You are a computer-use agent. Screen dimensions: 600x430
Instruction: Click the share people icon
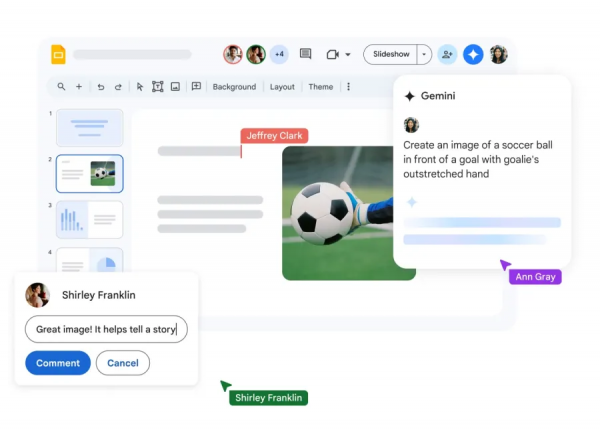coord(447,54)
